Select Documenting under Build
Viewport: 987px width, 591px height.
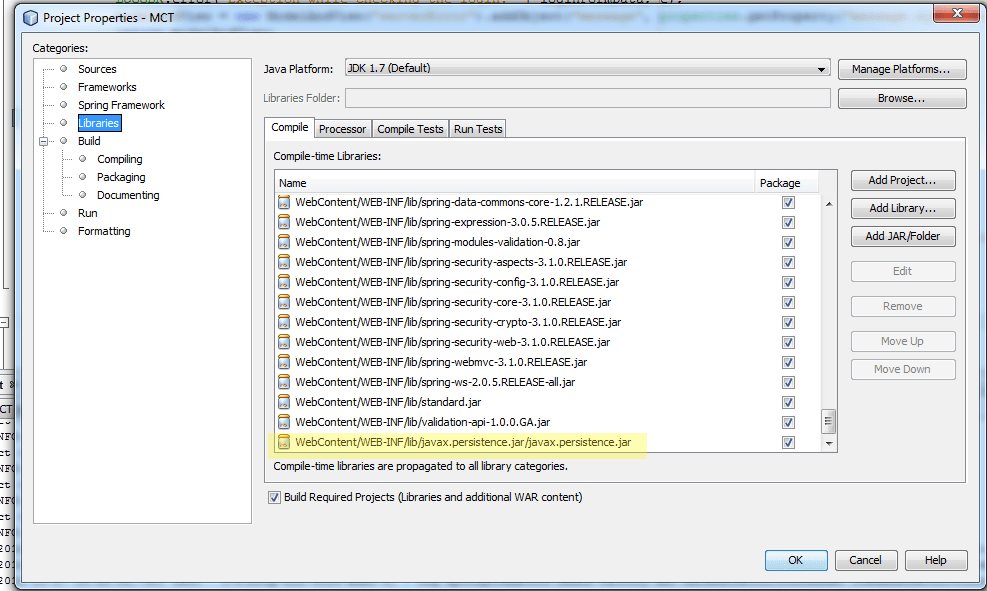click(x=128, y=195)
